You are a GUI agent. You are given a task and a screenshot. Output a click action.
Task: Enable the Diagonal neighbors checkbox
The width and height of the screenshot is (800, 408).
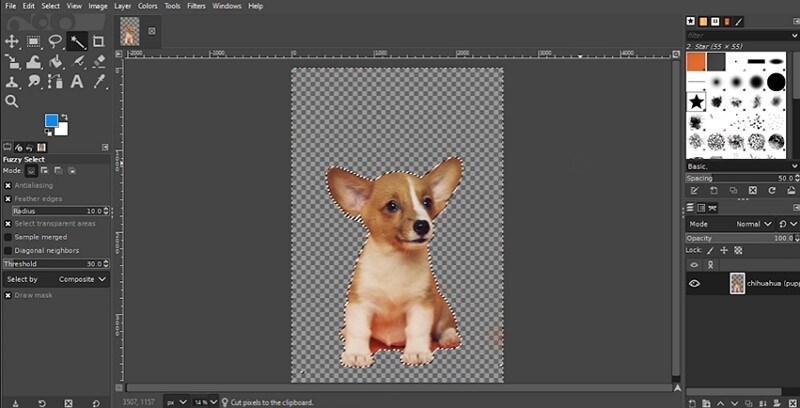8,250
